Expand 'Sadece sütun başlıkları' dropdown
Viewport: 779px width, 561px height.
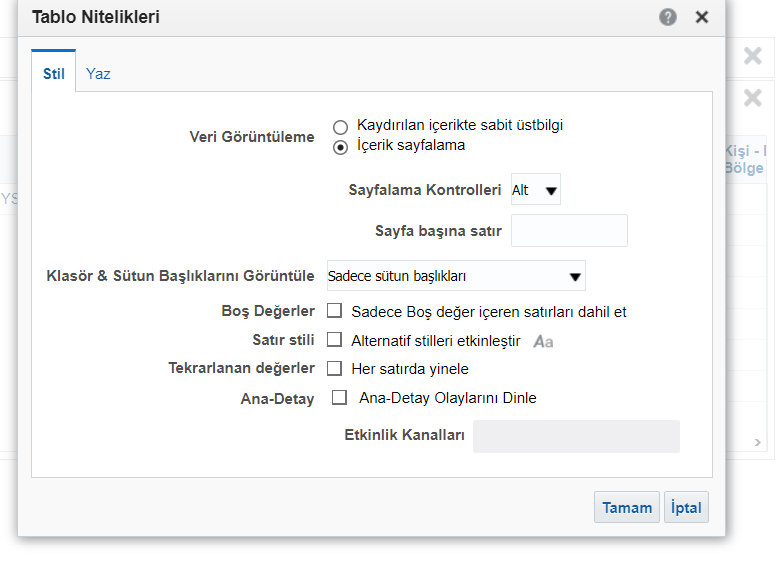(x=456, y=276)
